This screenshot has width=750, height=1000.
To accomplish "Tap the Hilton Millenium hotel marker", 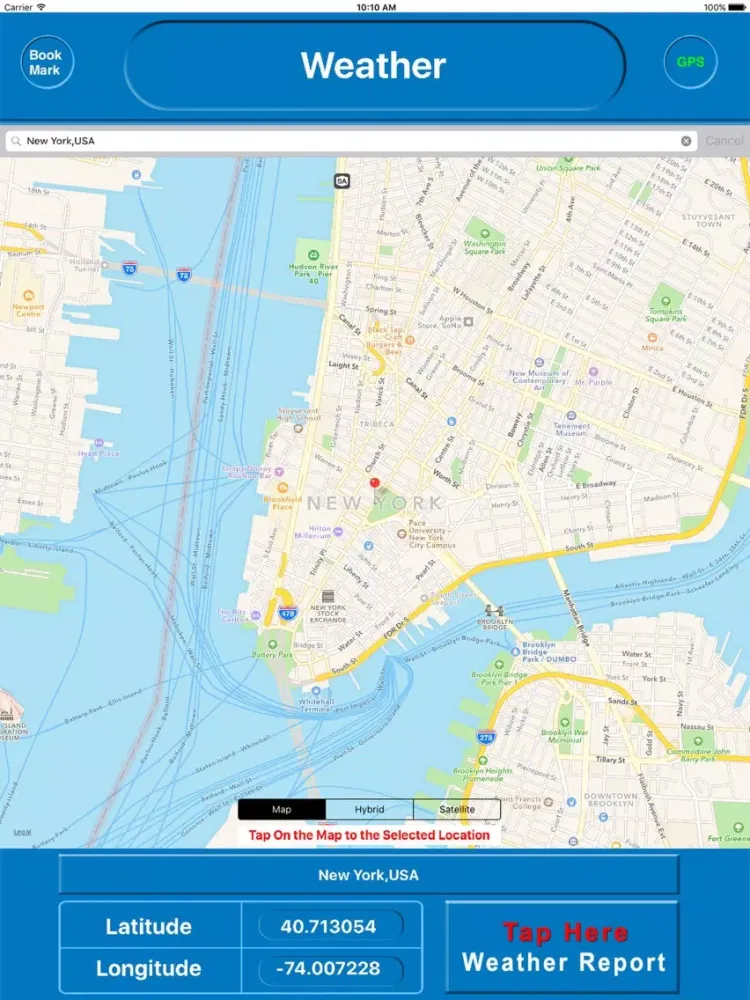I will click(338, 531).
